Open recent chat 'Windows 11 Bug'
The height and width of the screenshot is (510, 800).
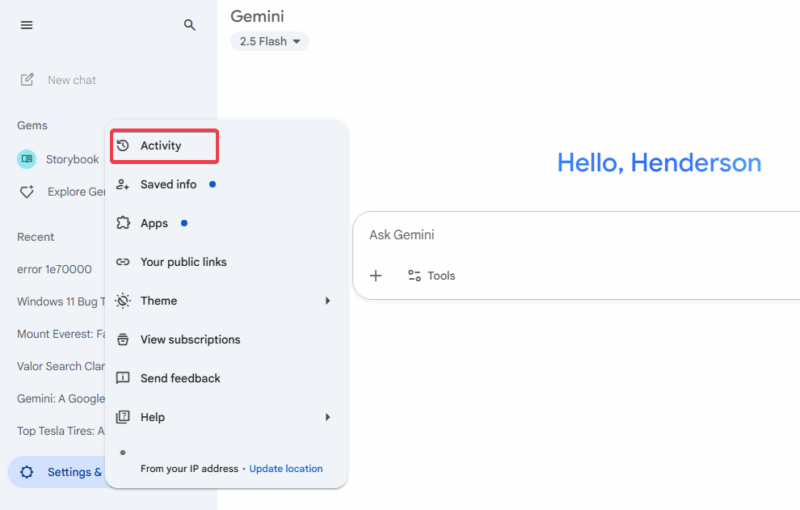point(61,301)
